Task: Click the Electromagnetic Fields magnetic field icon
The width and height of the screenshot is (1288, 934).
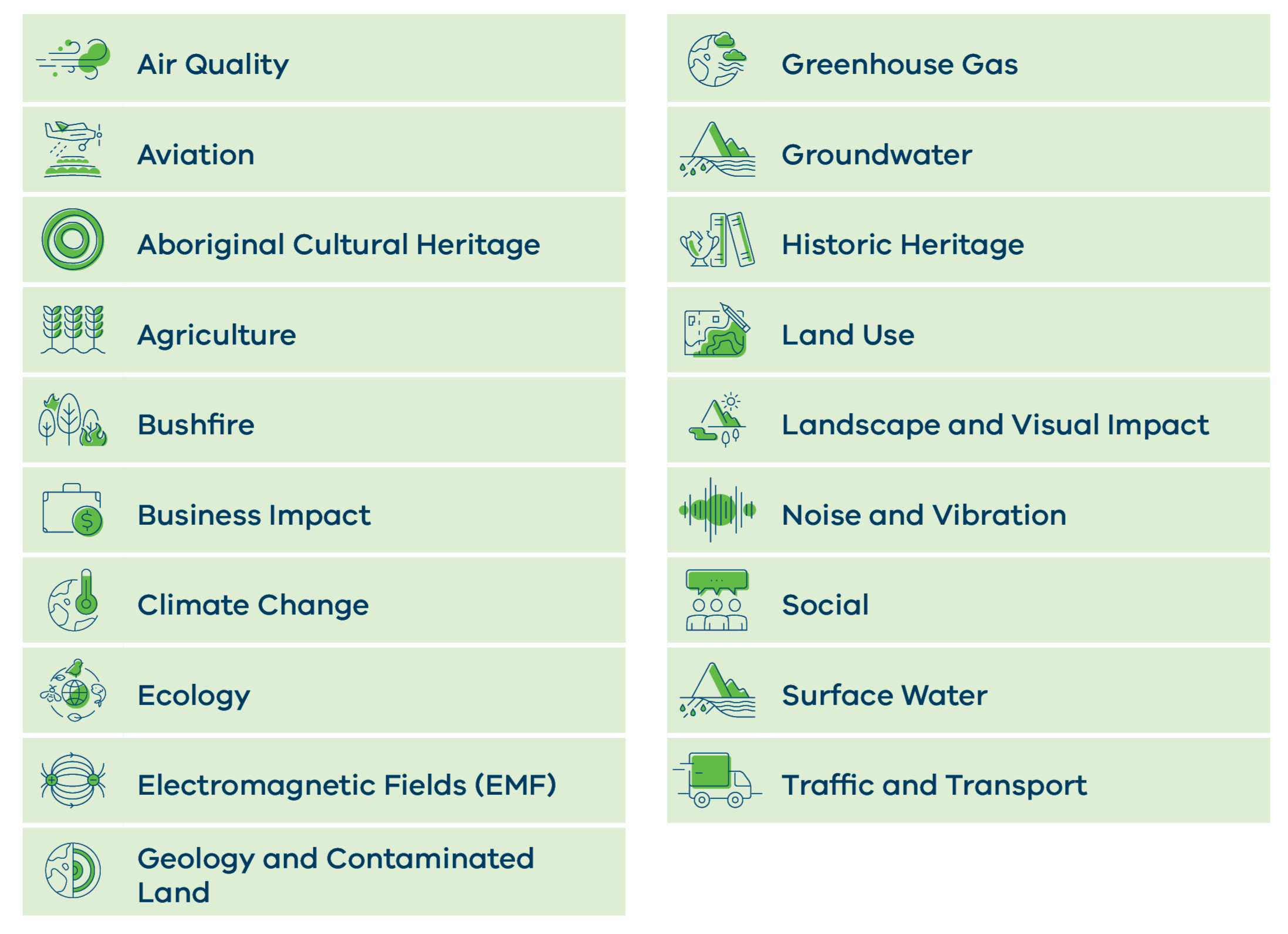Action: [73, 780]
